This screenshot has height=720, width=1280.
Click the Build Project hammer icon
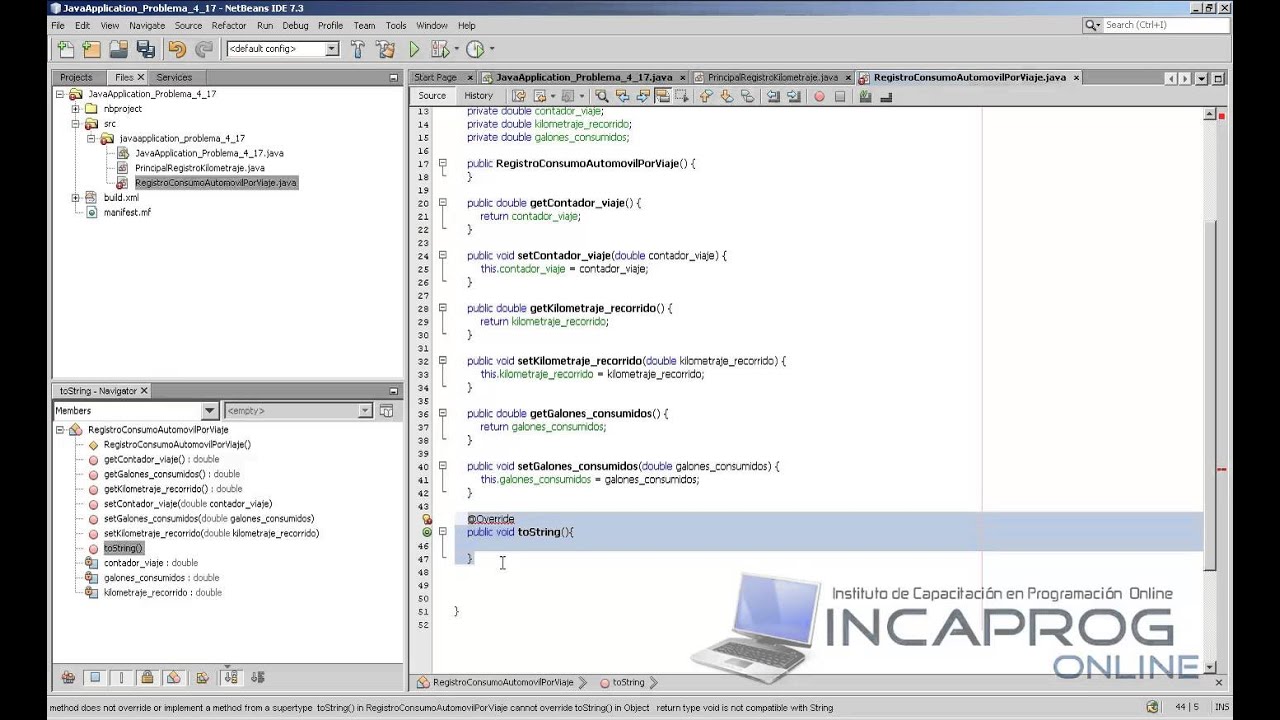point(357,49)
